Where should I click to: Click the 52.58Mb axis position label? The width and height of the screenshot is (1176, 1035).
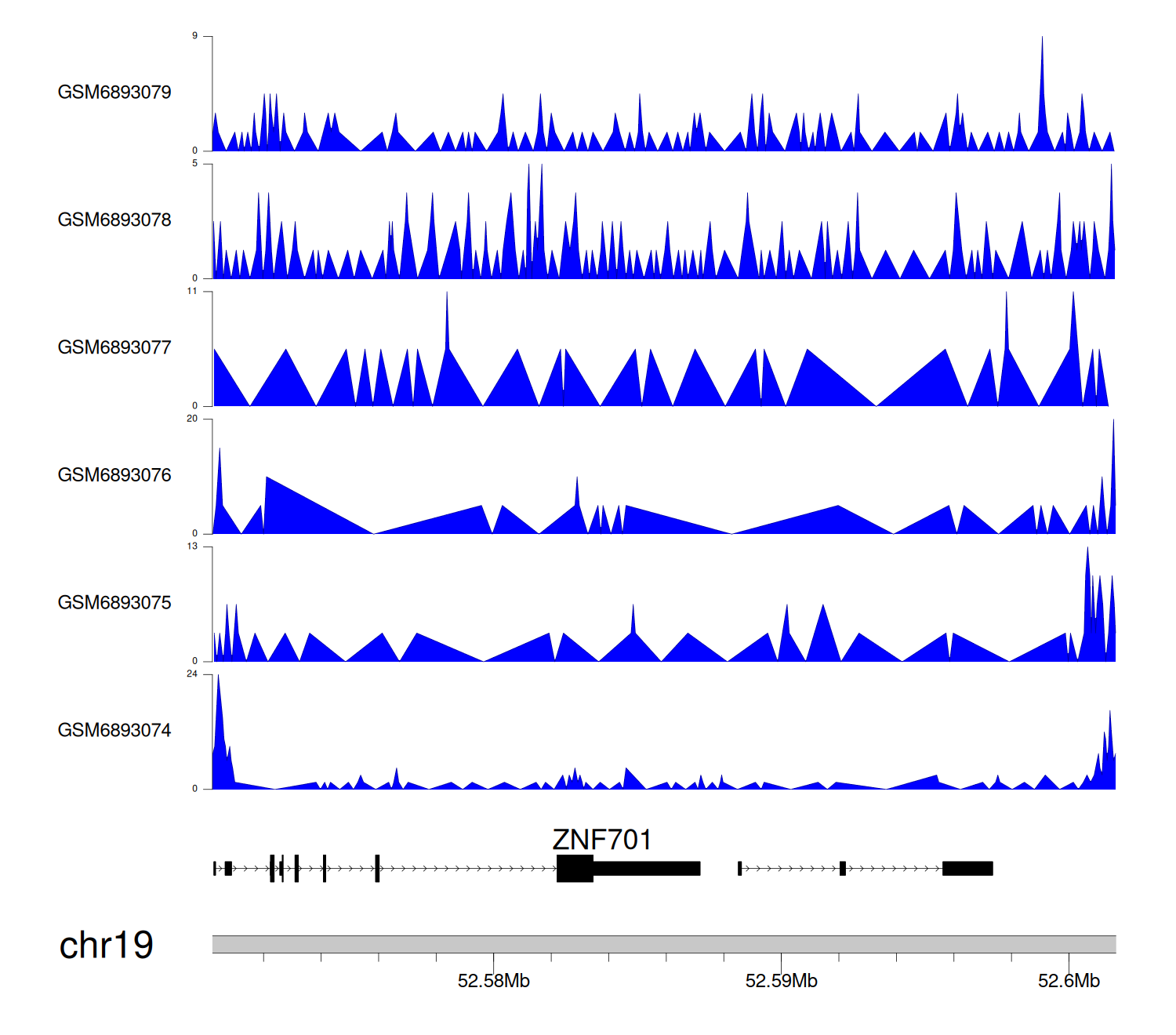coord(493,981)
